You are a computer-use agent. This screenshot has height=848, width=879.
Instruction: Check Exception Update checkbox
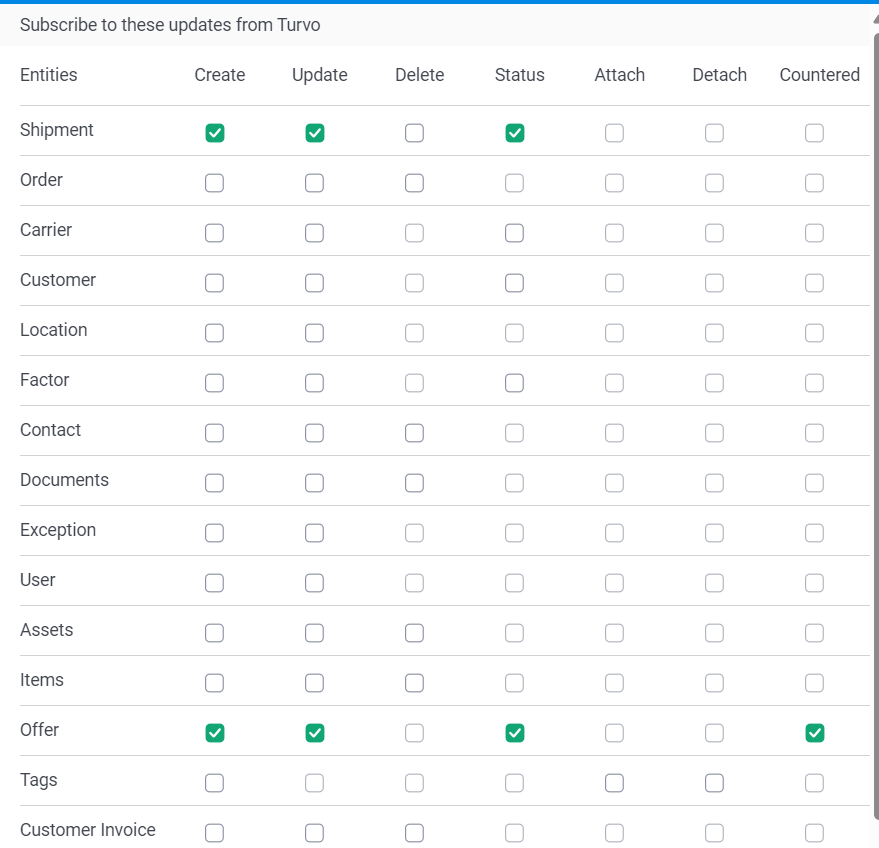click(x=314, y=532)
